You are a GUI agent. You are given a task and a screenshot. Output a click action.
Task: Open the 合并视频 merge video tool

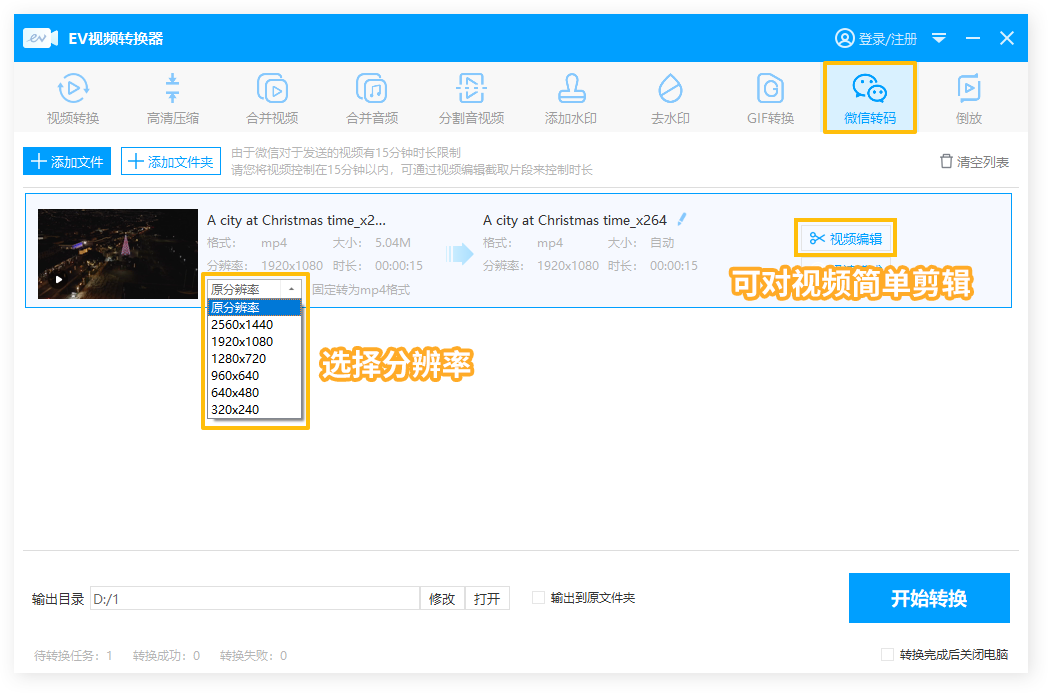click(x=272, y=98)
